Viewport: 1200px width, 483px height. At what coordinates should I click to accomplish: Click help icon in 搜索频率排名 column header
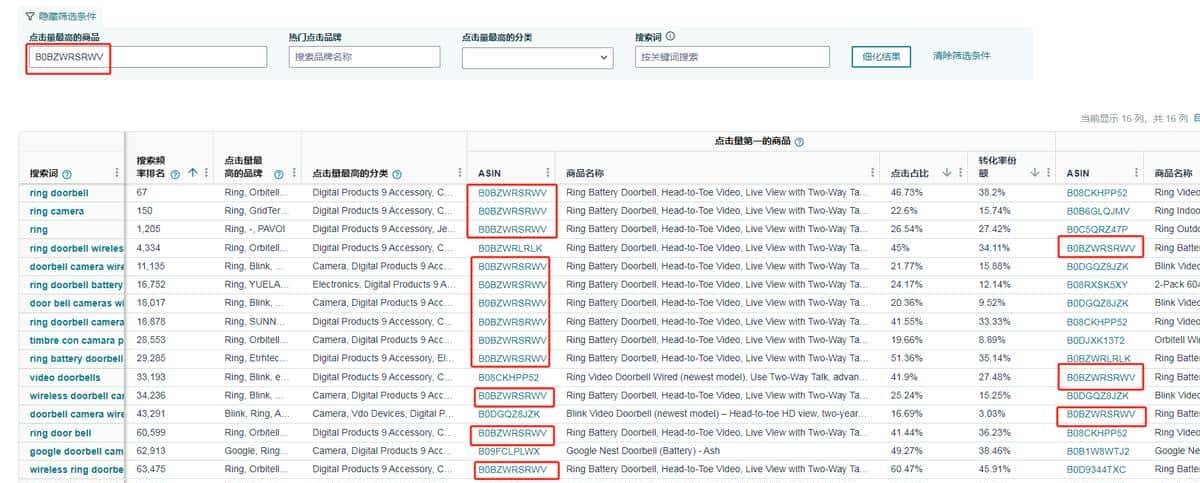[176, 173]
